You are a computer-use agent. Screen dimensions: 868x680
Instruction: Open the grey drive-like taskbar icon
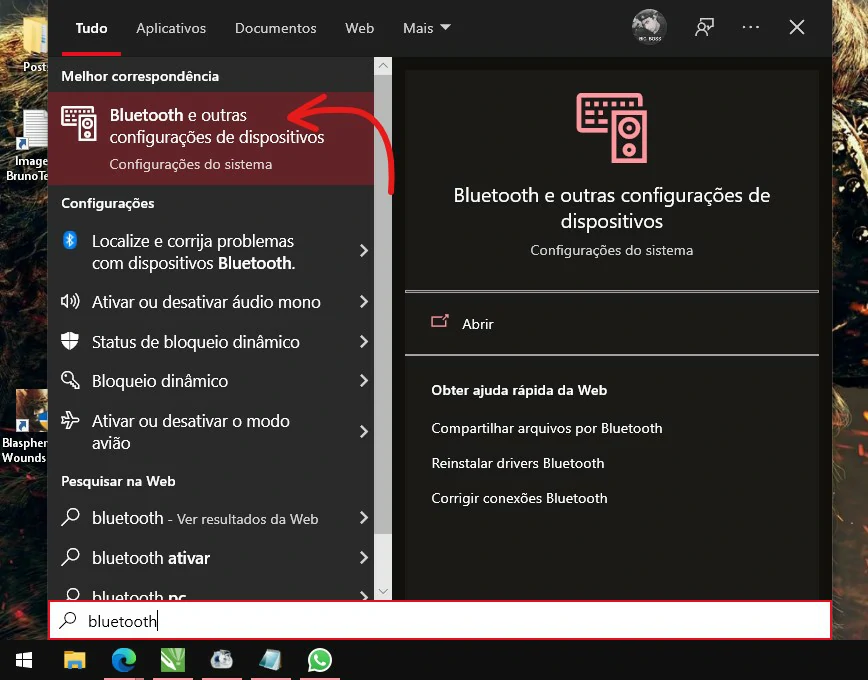tap(221, 660)
